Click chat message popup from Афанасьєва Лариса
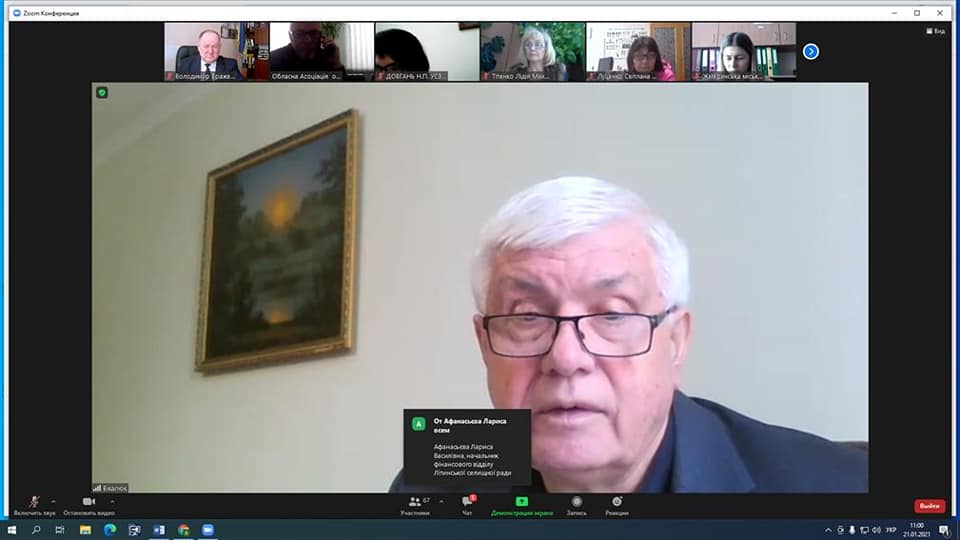The height and width of the screenshot is (540, 960). (467, 447)
